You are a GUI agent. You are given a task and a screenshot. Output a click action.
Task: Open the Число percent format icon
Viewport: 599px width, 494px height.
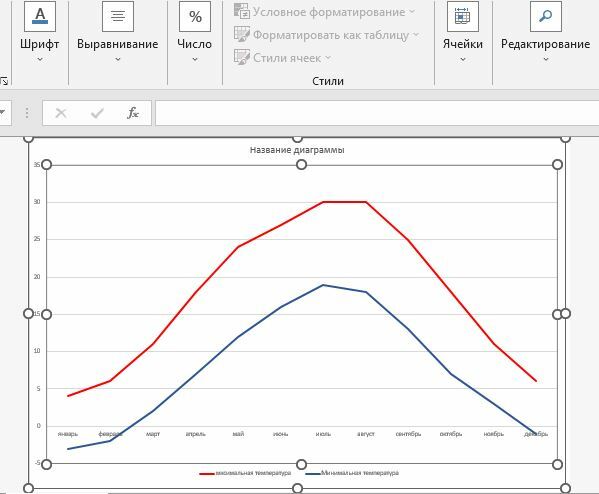[195, 16]
